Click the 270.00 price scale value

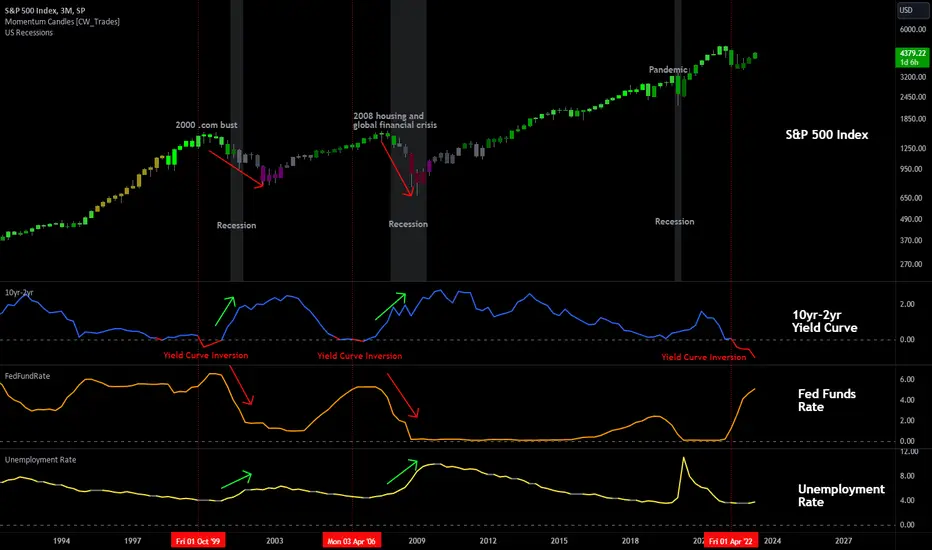click(x=913, y=264)
